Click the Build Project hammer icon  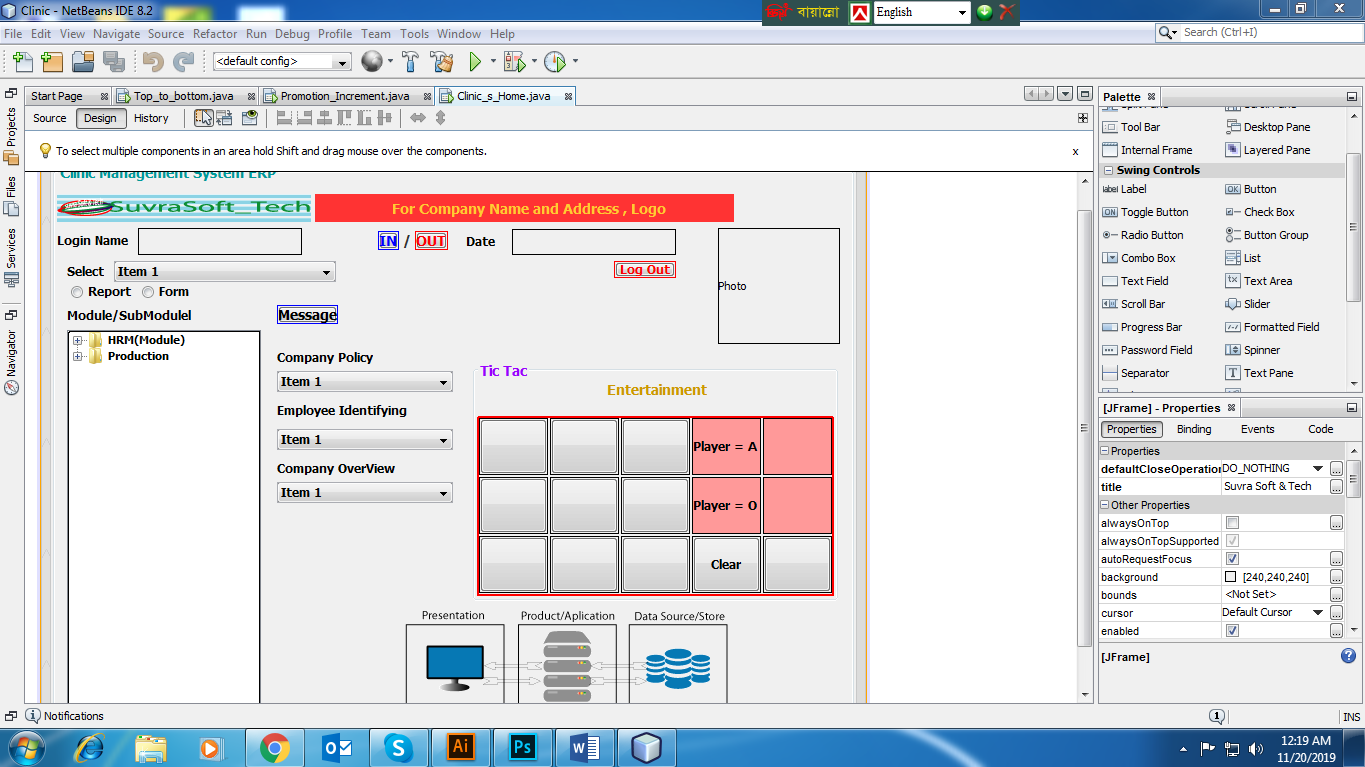[x=410, y=62]
